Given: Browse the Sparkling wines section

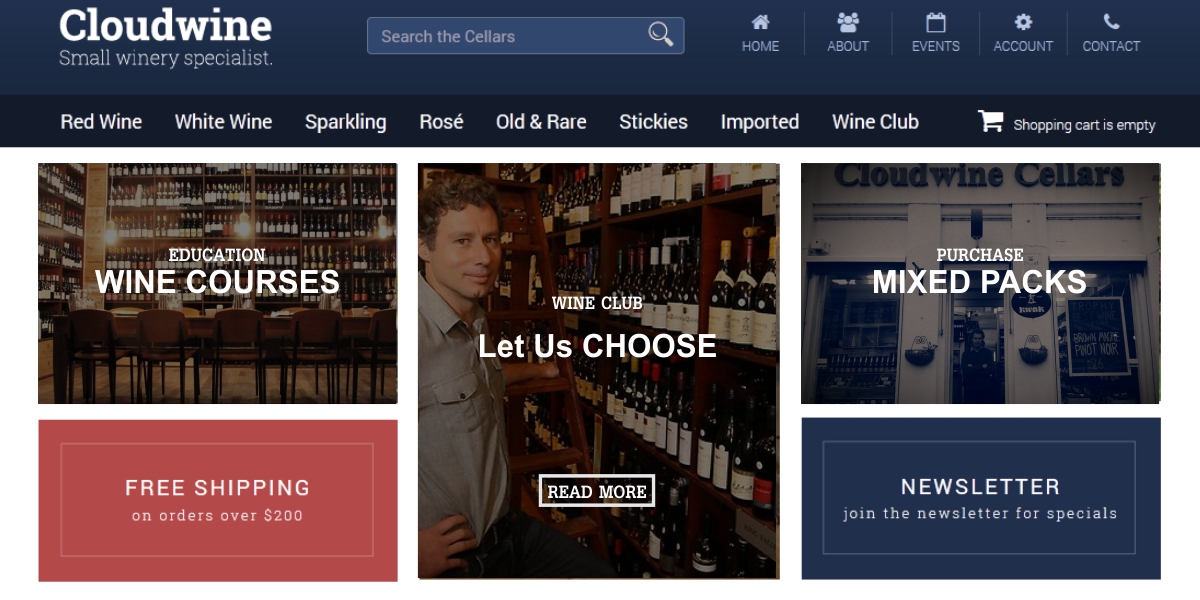Looking at the screenshot, I should click(x=345, y=121).
